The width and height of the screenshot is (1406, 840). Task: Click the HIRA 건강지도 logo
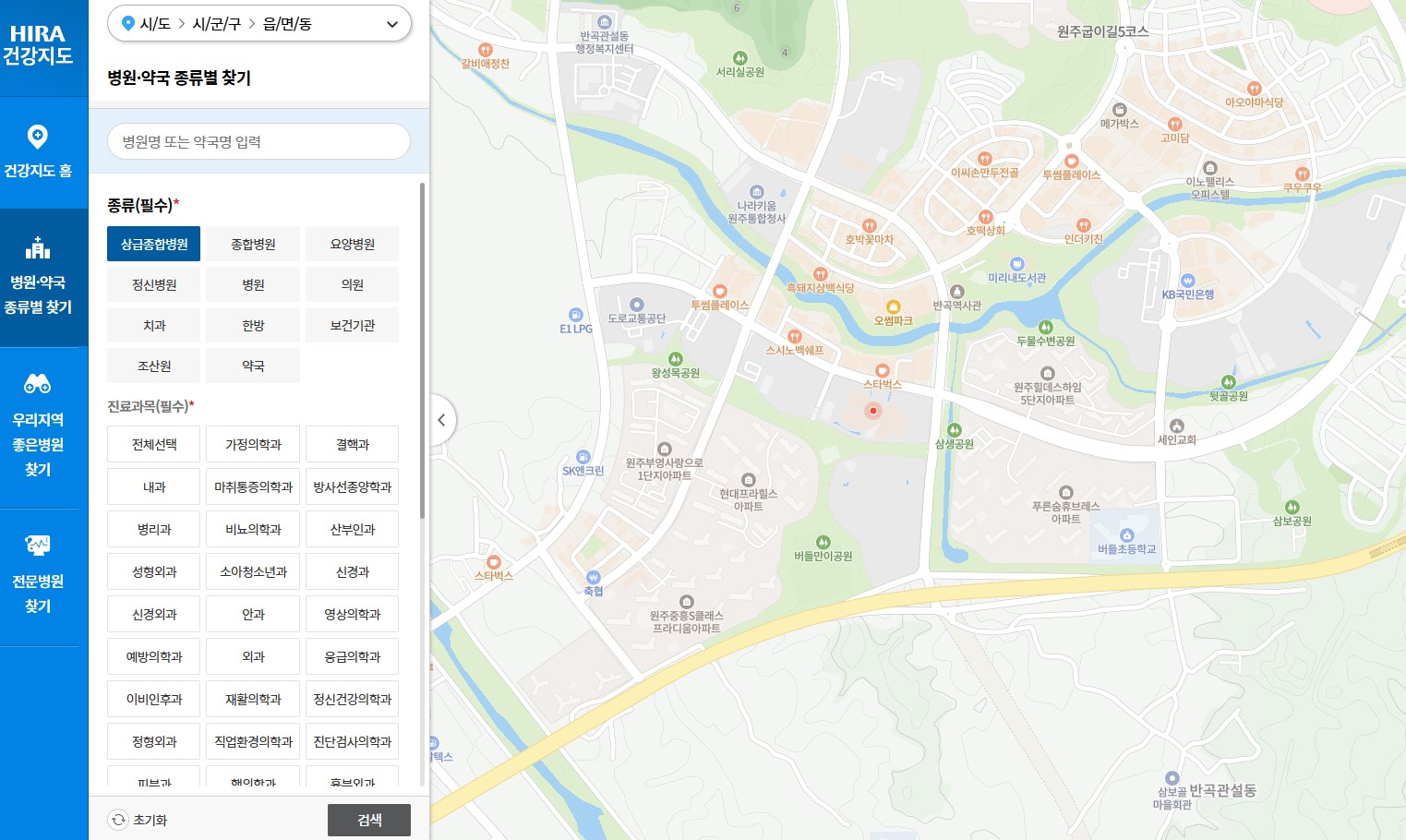coord(38,45)
